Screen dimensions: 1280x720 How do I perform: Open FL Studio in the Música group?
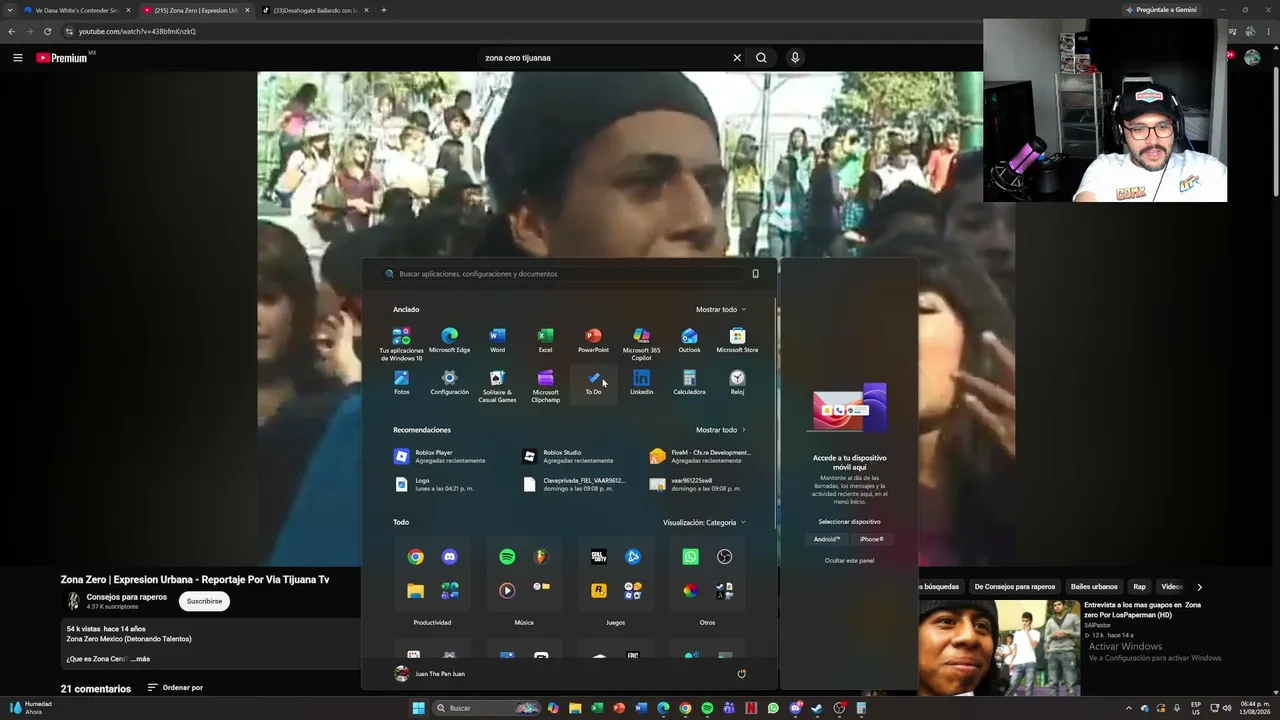point(541,557)
